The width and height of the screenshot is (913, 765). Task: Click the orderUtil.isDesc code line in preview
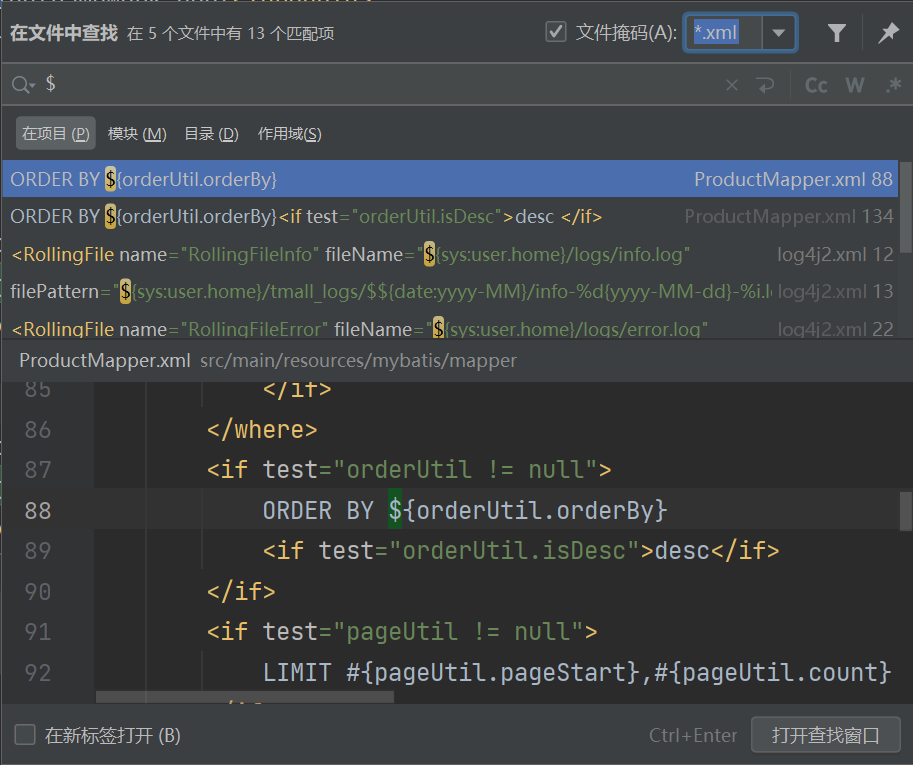(x=521, y=551)
